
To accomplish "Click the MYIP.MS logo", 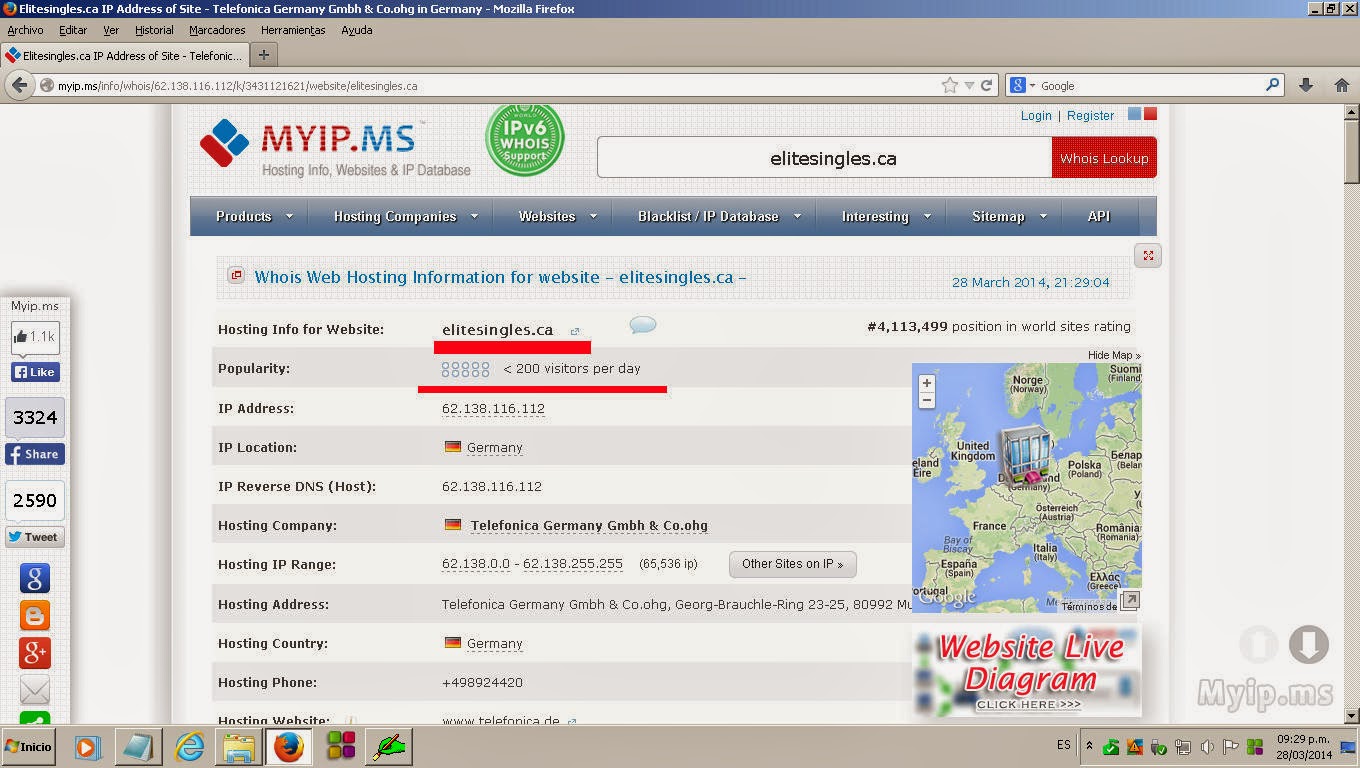I will click(x=335, y=148).
